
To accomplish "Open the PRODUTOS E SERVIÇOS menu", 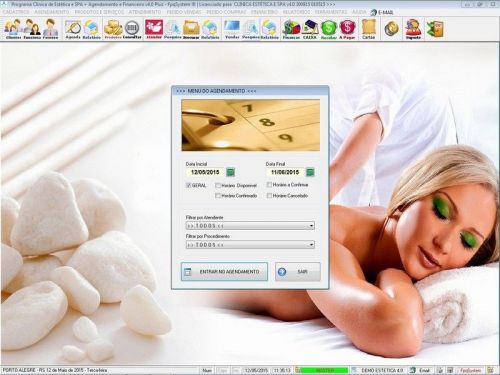I will click(99, 12).
